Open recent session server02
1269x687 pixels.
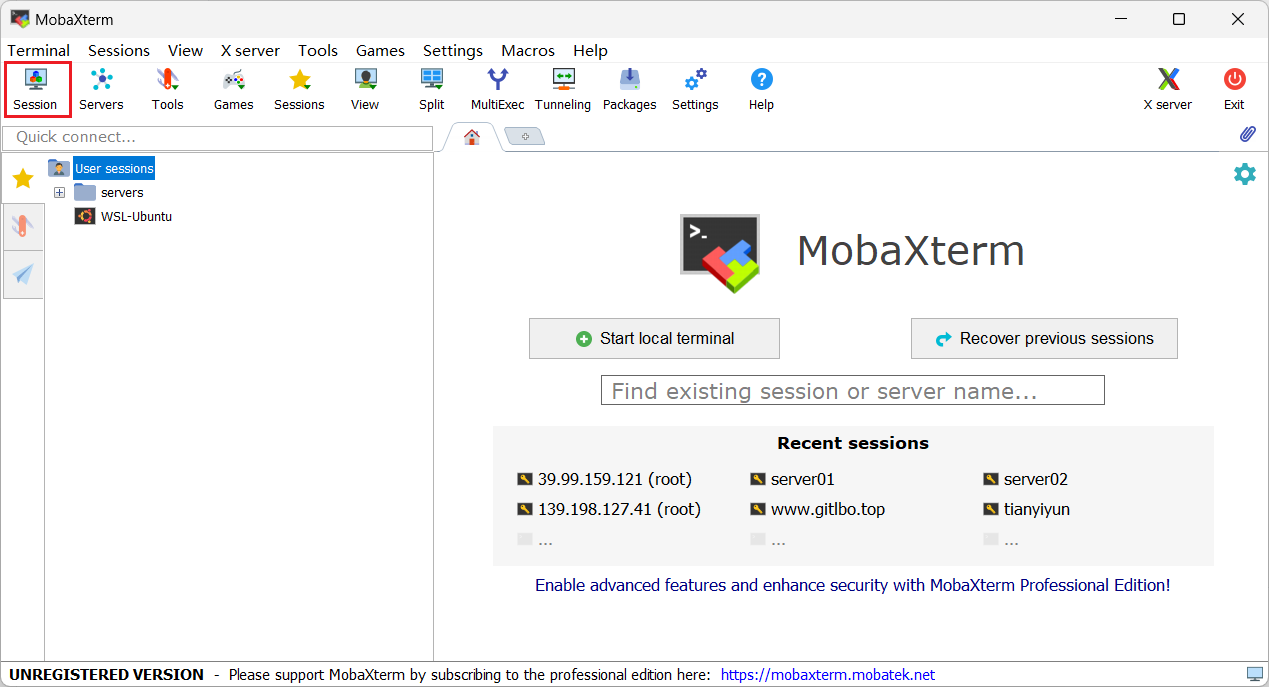pyautogui.click(x=1025, y=479)
